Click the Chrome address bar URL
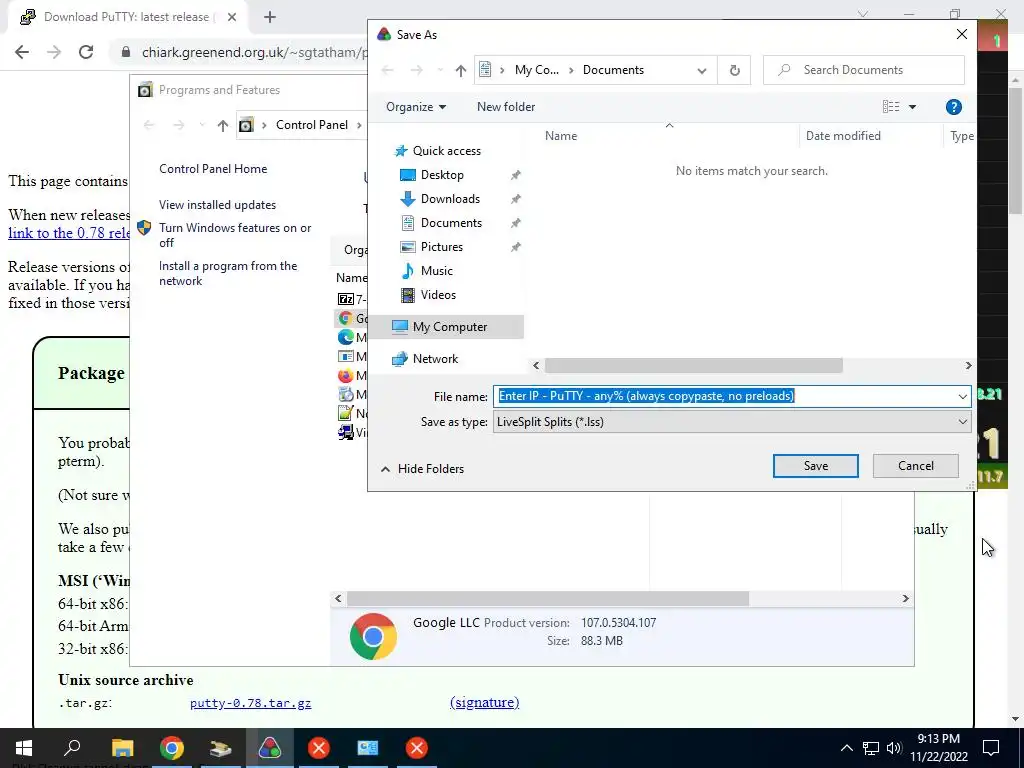This screenshot has height=768, width=1024. 255,52
